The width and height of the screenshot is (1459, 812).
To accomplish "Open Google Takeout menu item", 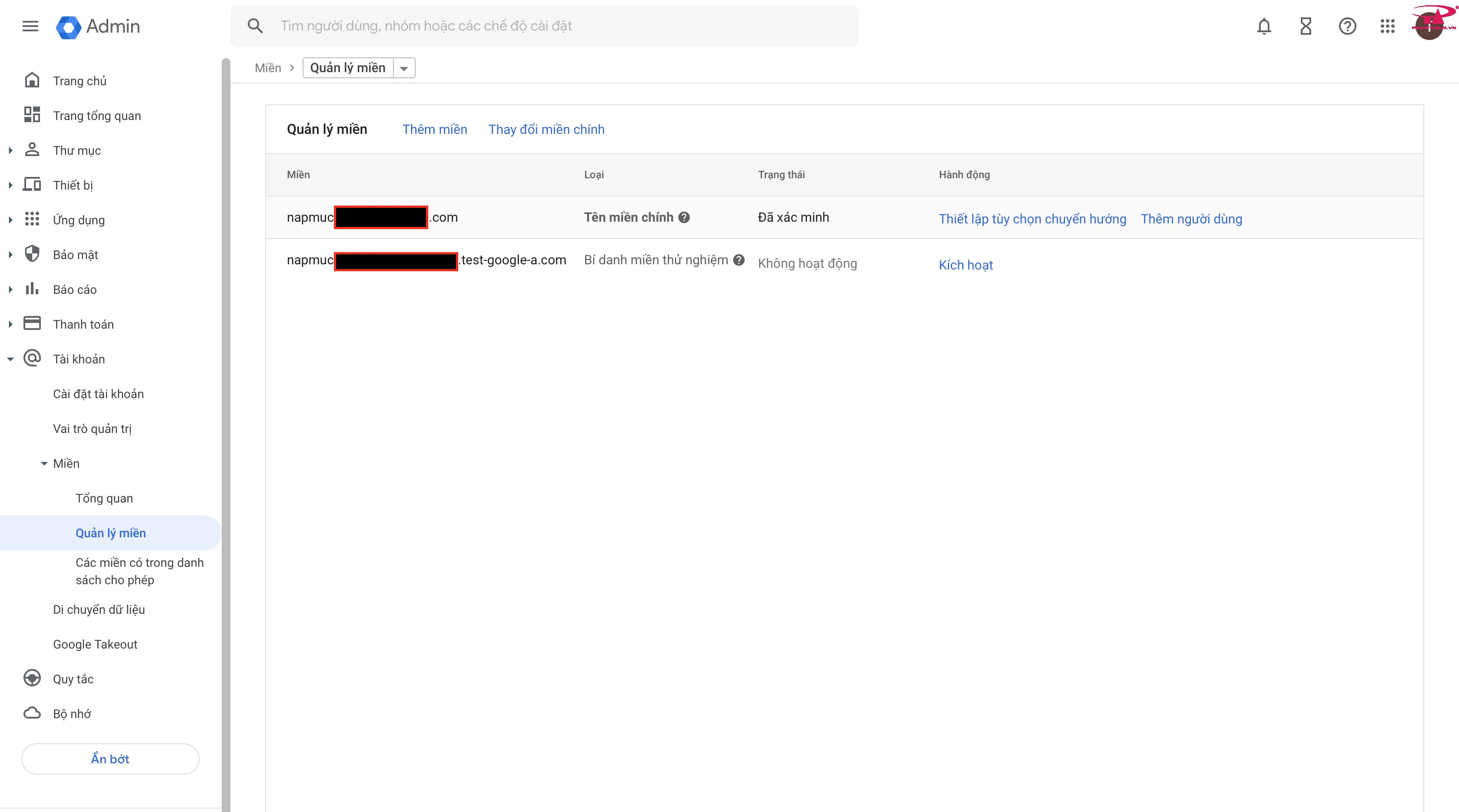I will [x=95, y=644].
